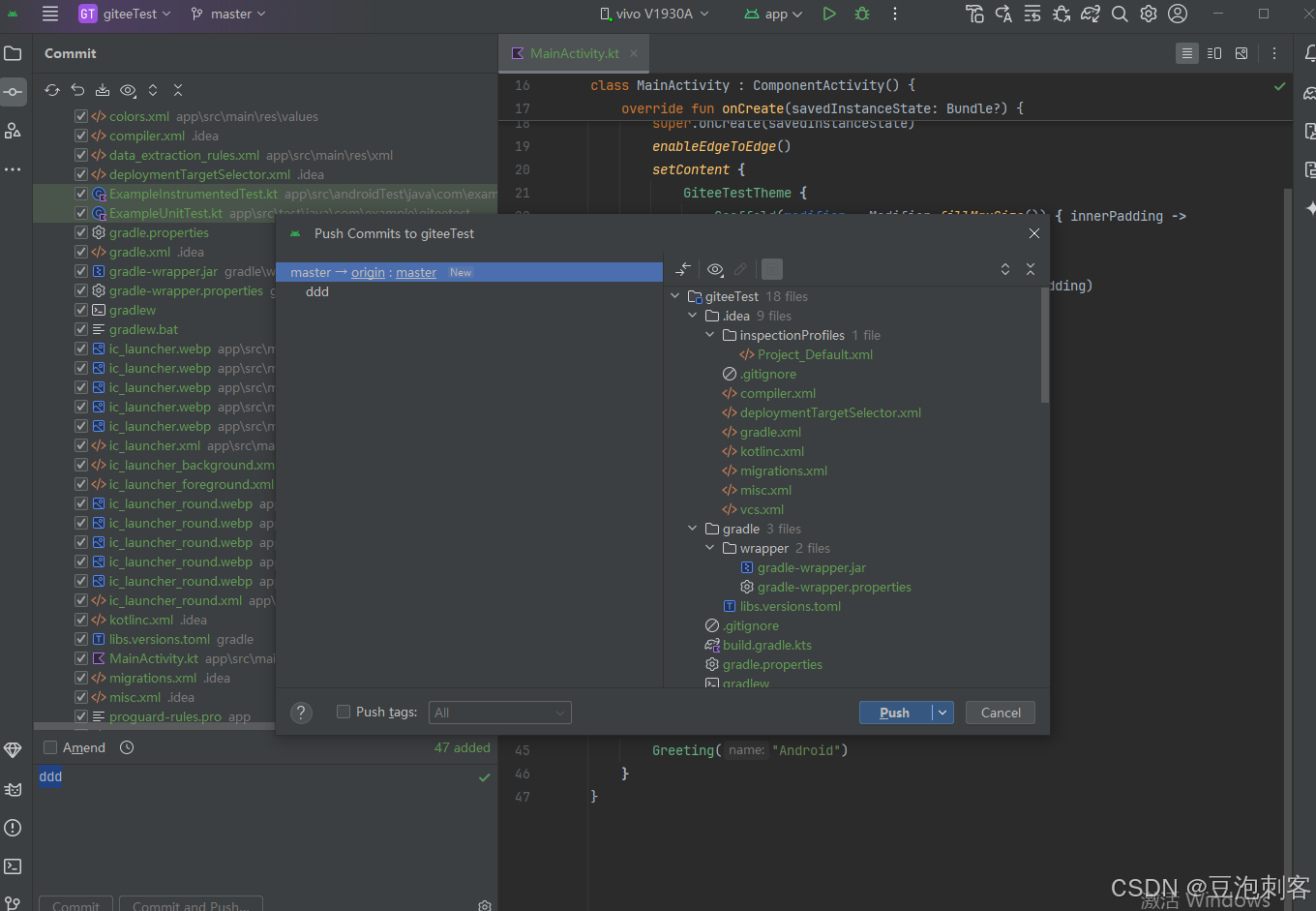Open the Terminal tool window icon
Viewport: 1316px width, 911px height.
pyautogui.click(x=13, y=866)
